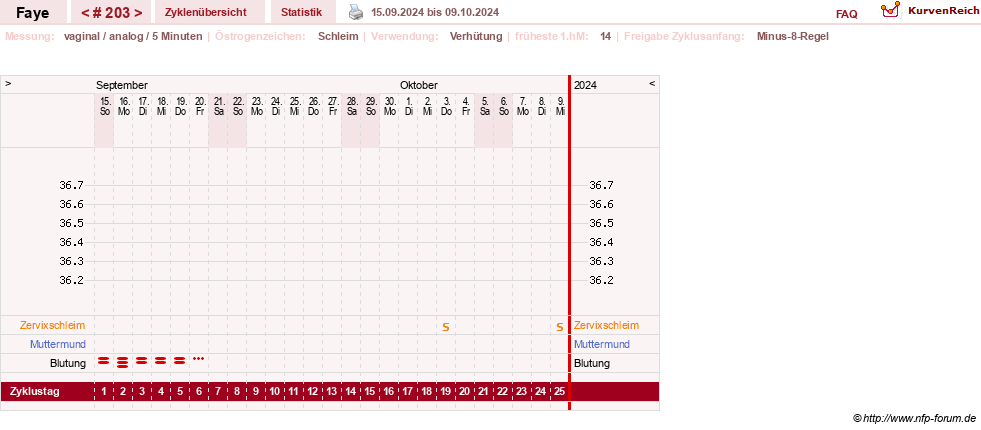The image size is (981, 430).
Task: Click date header 28. Sa
Action: click(350, 106)
